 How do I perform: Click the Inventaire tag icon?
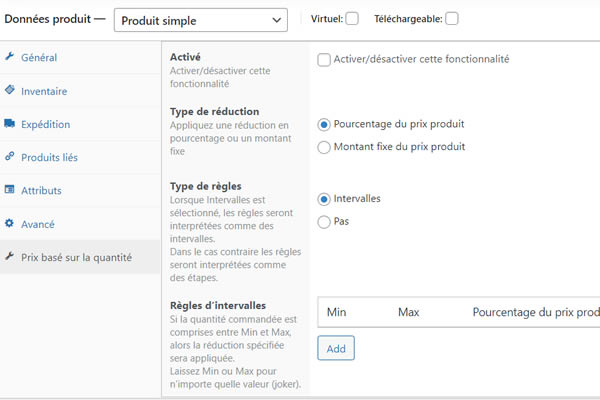coord(10,90)
